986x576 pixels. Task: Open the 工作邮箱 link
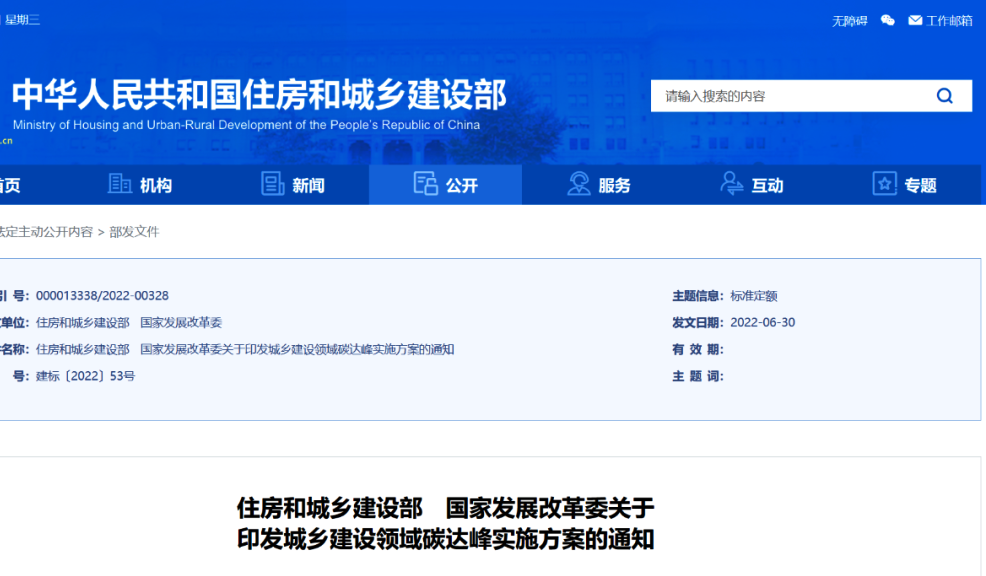tap(949, 21)
